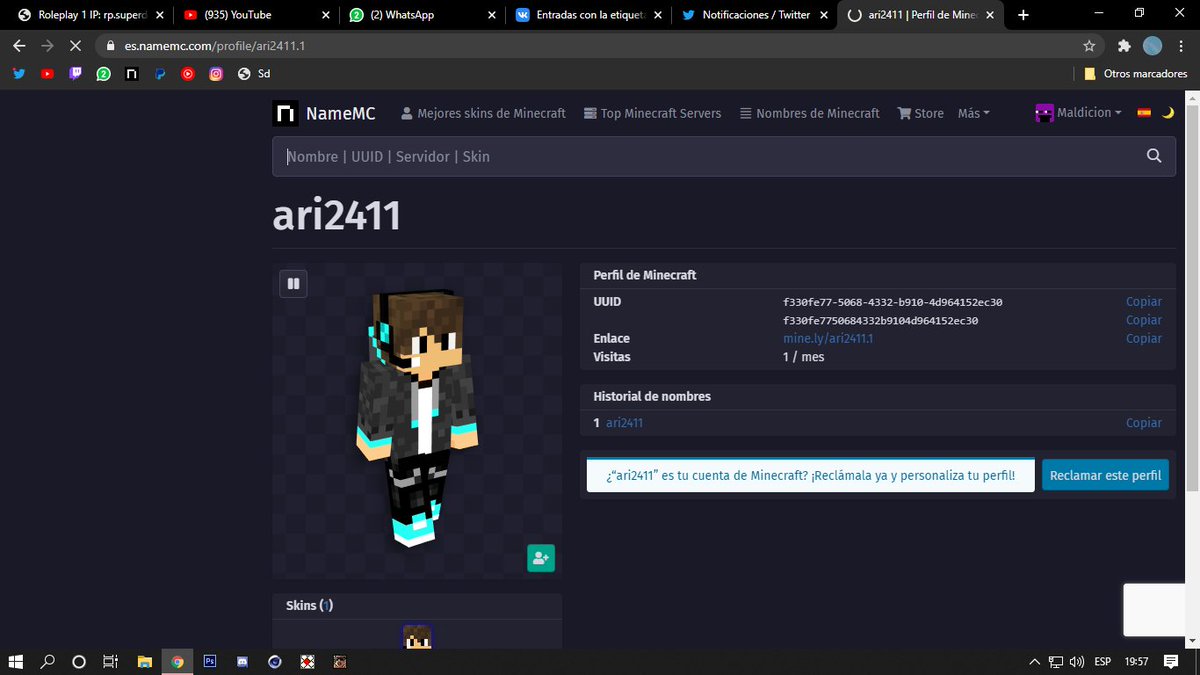
Task: Open Task View on the taskbar
Action: tap(111, 661)
